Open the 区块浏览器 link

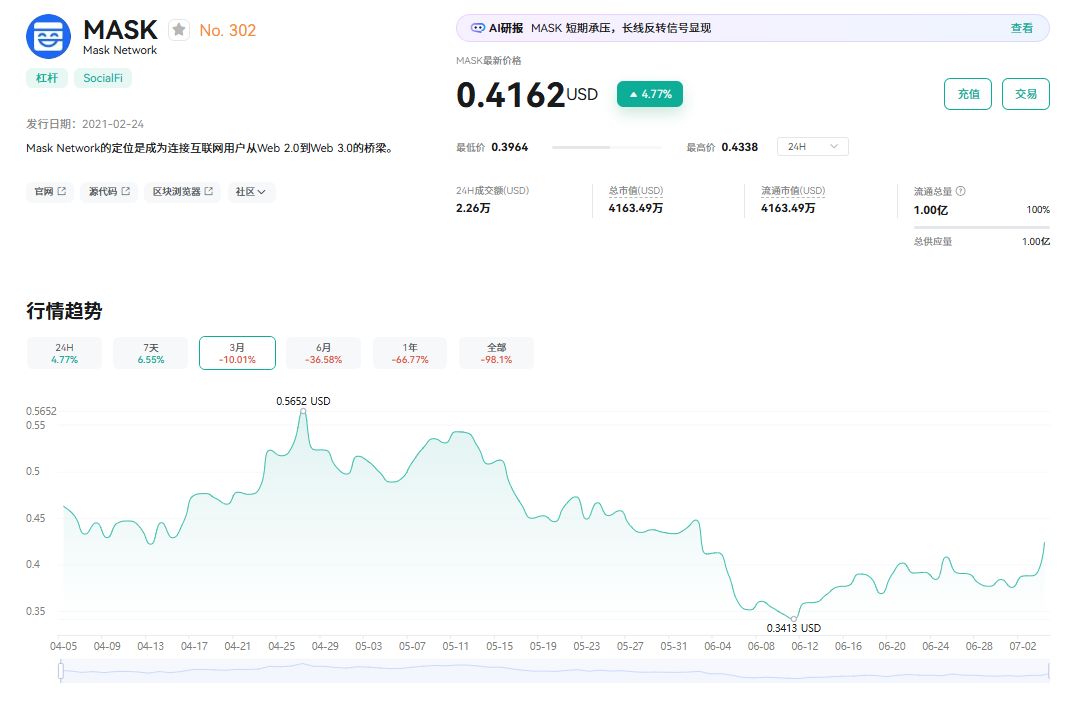click(182, 192)
